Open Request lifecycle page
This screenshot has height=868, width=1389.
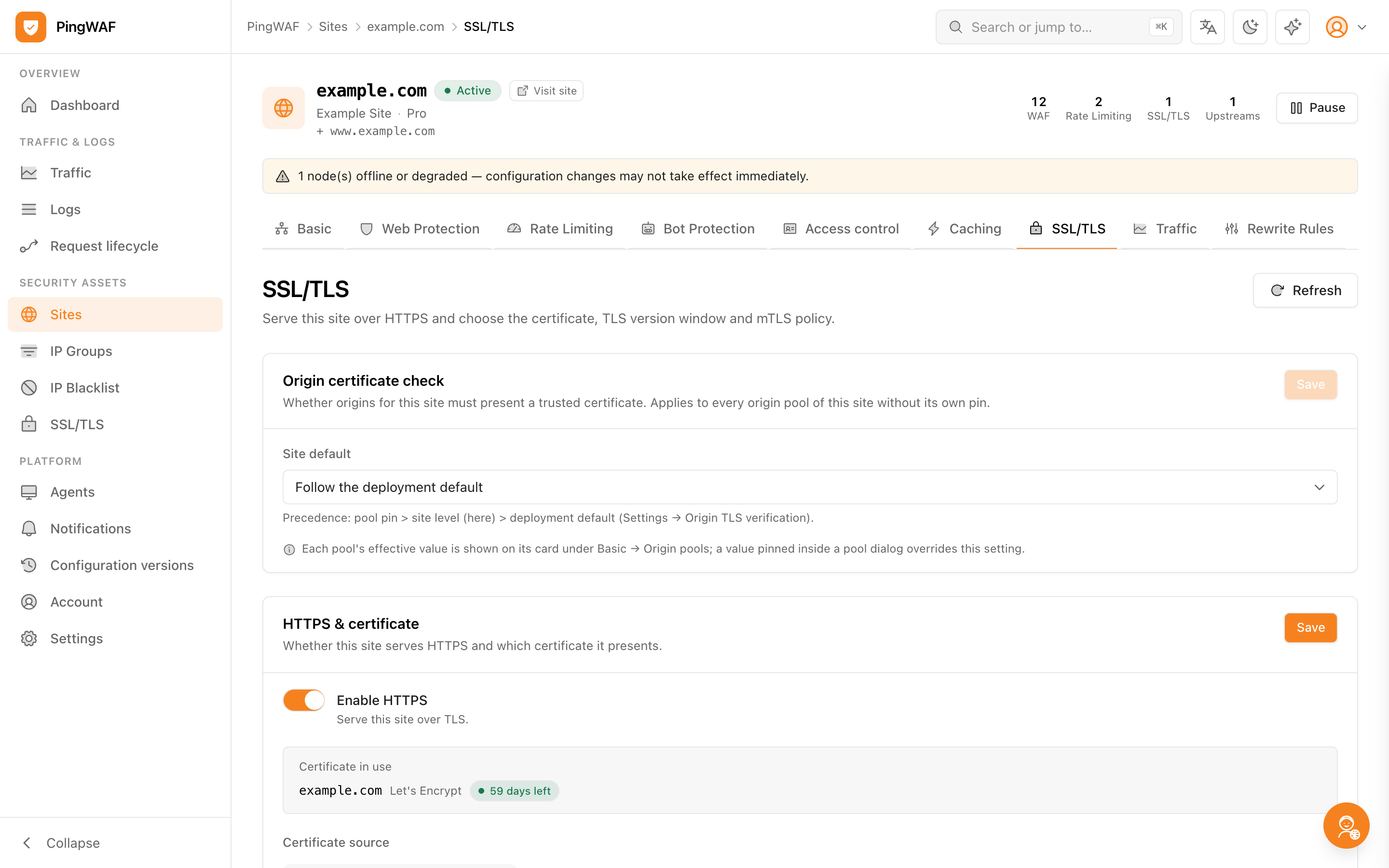pos(115,246)
